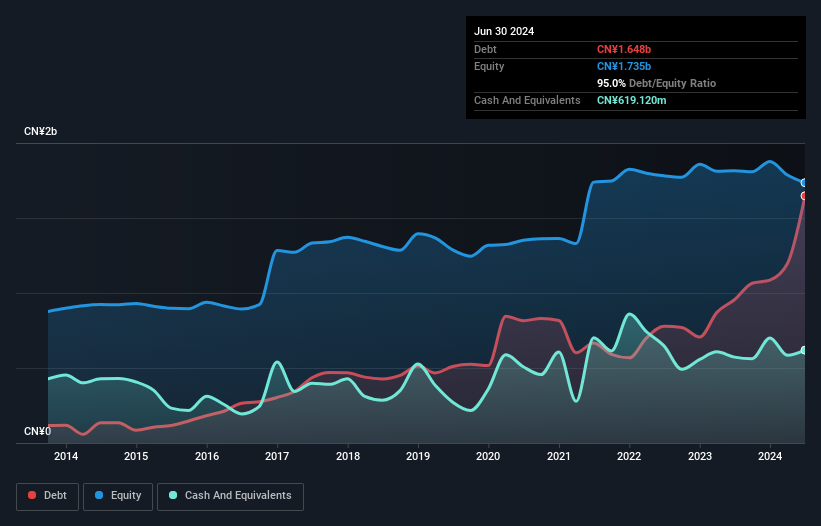The height and width of the screenshot is (526, 821).
Task: Select the blue Equity endpoint marker
Action: (804, 183)
